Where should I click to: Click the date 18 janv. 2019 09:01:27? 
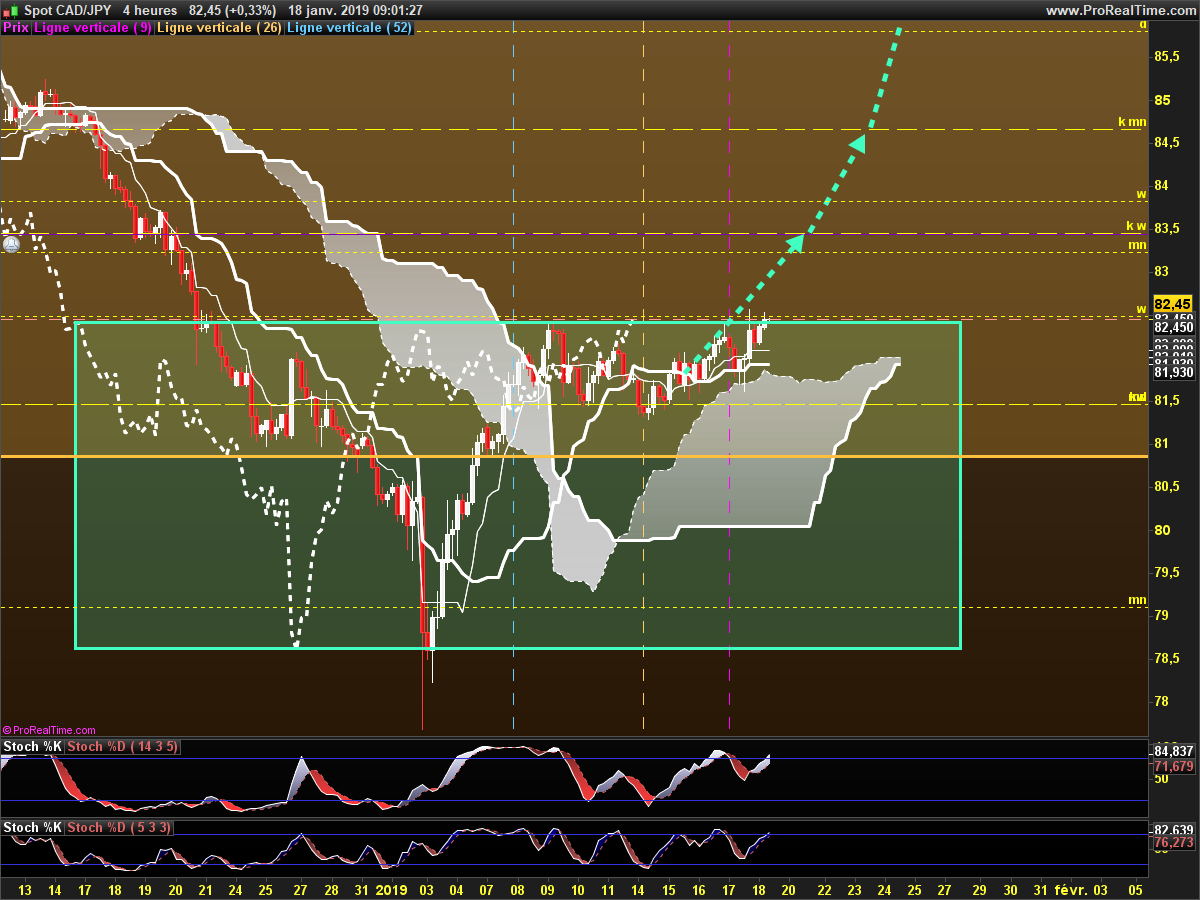pyautogui.click(x=355, y=10)
